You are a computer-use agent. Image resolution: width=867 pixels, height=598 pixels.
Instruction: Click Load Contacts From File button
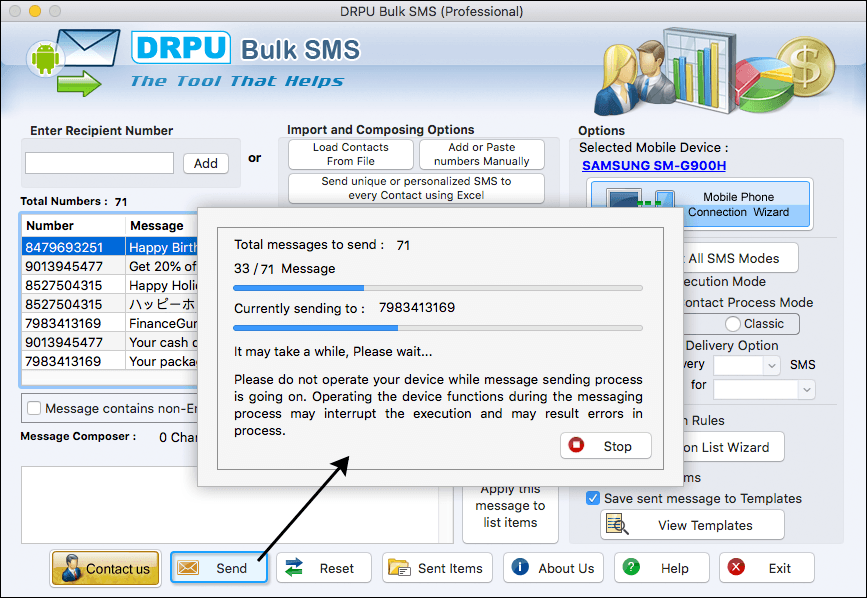[351, 154]
